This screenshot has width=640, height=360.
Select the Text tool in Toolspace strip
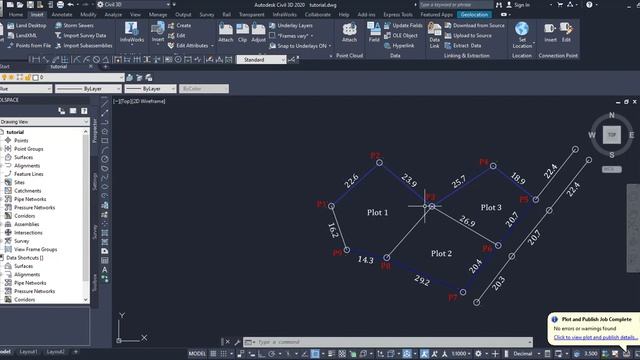coord(105,270)
